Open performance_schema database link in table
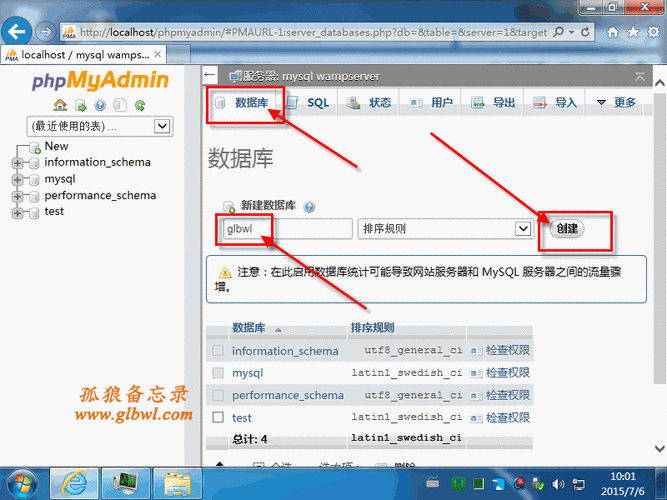Viewport: 667px width, 500px height. click(288, 395)
